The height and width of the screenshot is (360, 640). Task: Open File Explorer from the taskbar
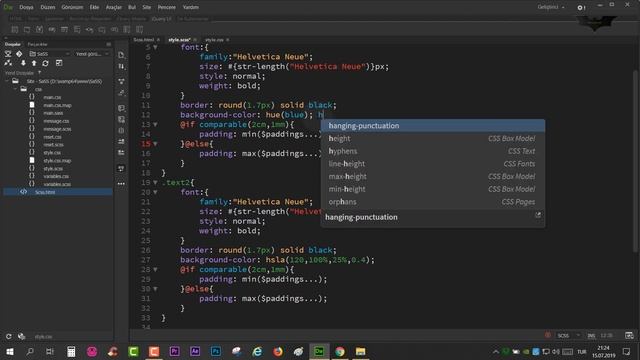[x=360, y=351]
